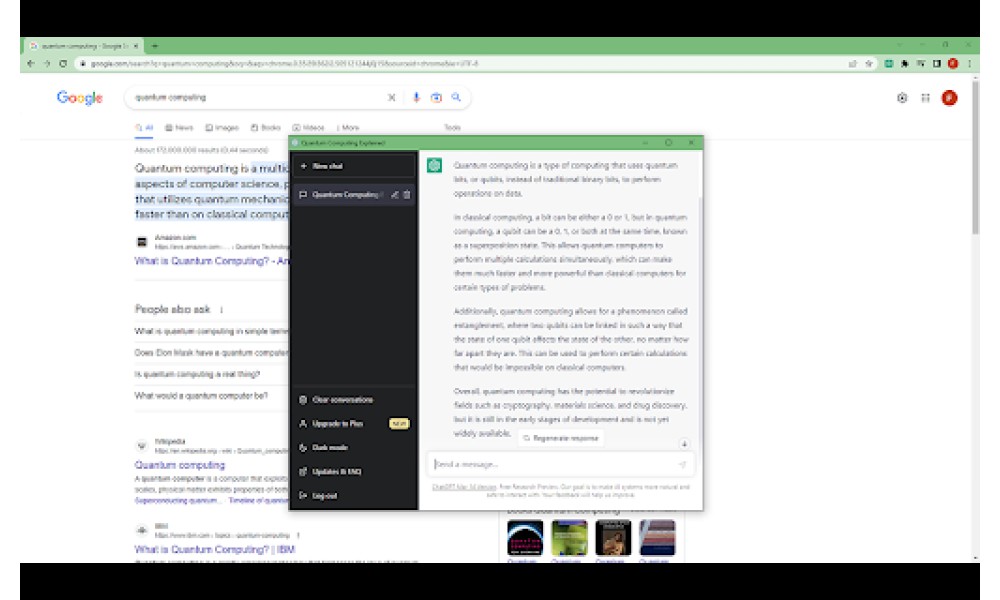Start a New chat in ChatGPT window
The image size is (1000, 600).
click(353, 166)
